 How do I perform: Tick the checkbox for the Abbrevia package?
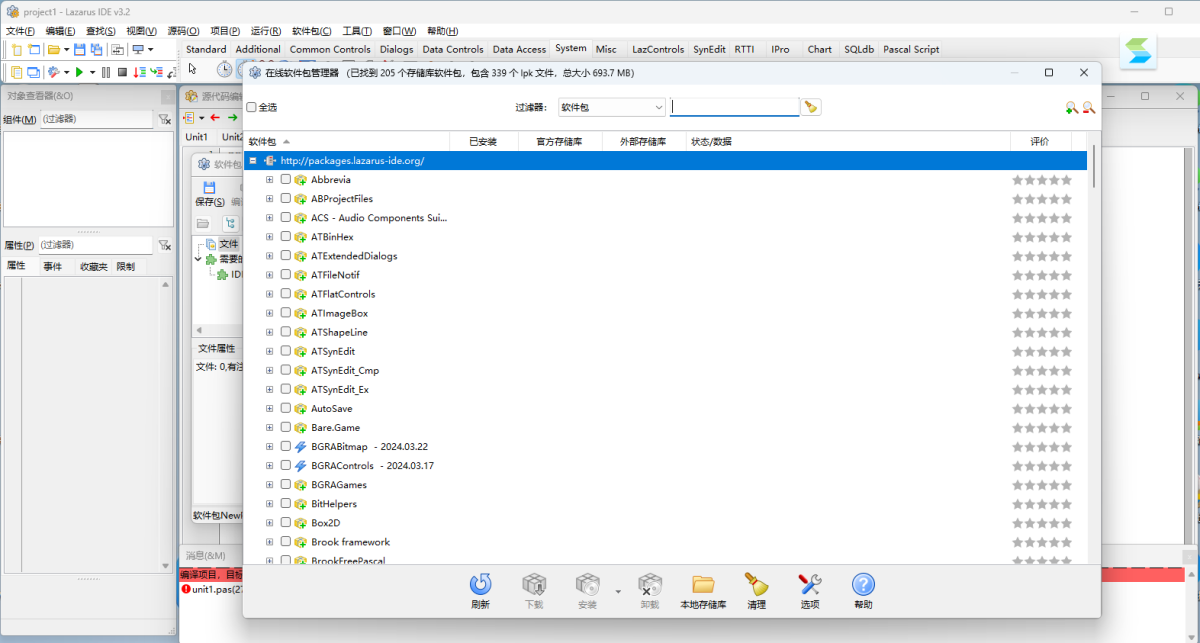pyautogui.click(x=286, y=180)
